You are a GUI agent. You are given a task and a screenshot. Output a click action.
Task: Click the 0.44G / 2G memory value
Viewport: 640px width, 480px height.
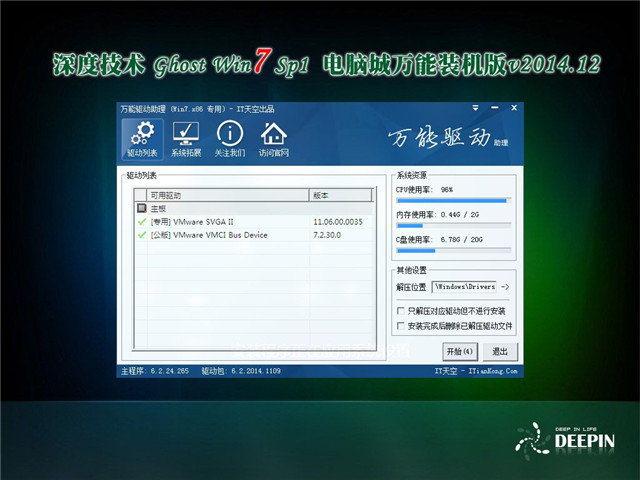[x=460, y=214]
